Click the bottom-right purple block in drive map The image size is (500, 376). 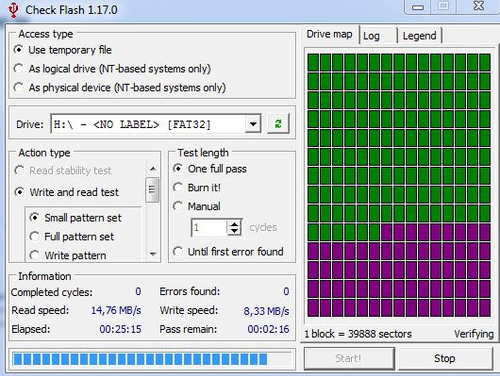pos(485,308)
